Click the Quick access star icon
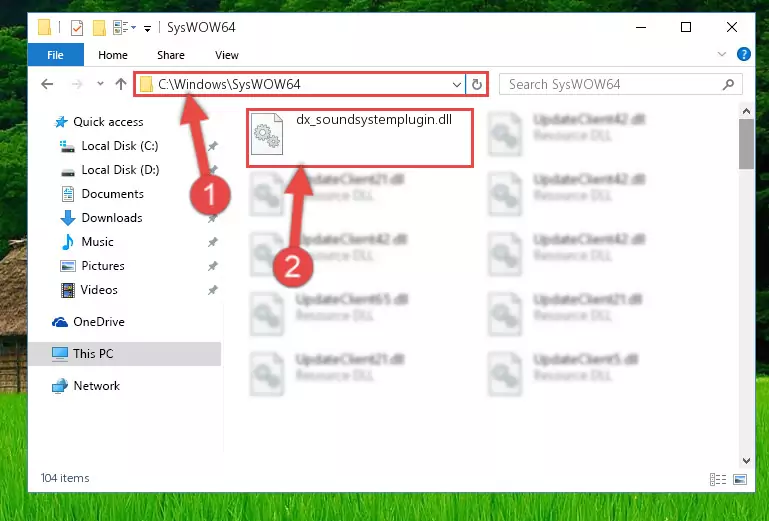The width and height of the screenshot is (769, 521). tap(61, 122)
